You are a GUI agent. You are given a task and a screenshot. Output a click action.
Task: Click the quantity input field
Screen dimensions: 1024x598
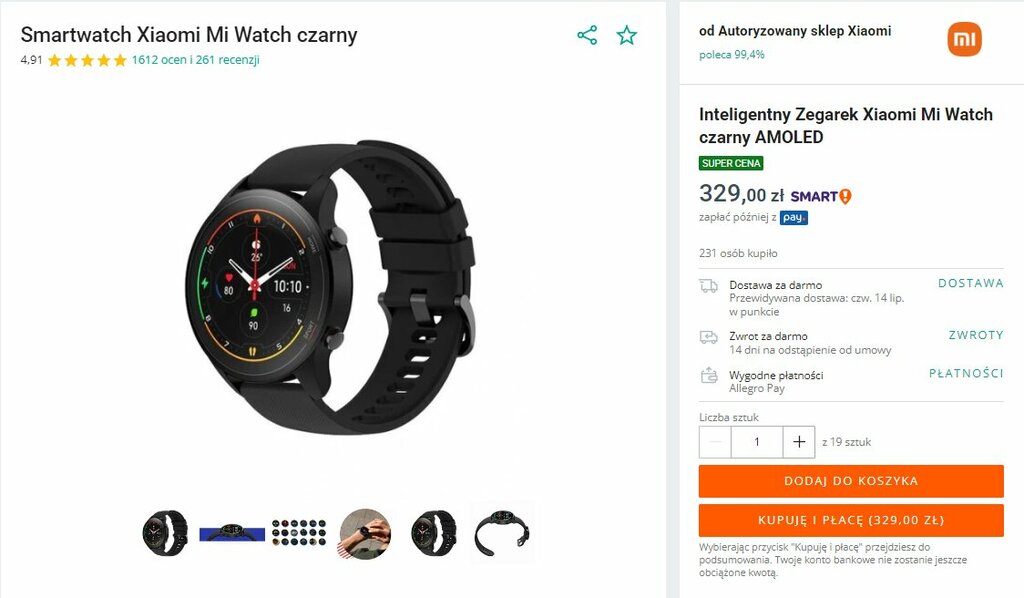coord(757,442)
